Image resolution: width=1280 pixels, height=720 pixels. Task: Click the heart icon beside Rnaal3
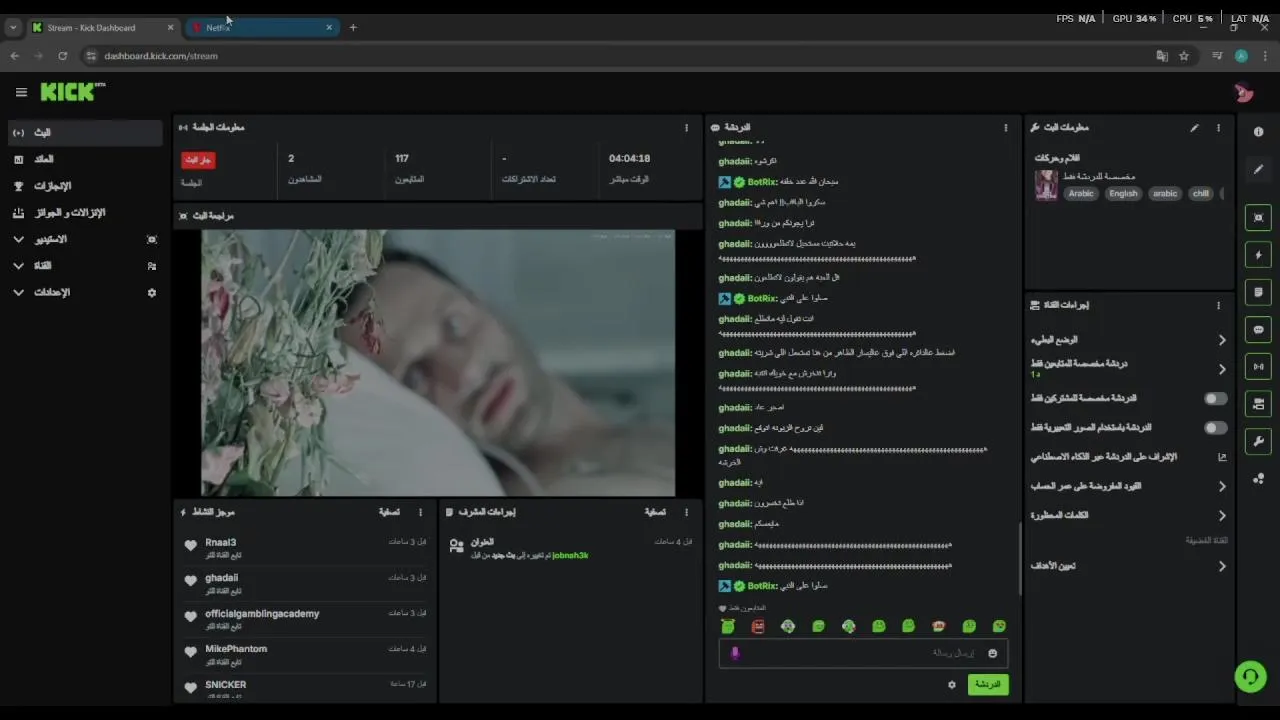[x=190, y=546]
